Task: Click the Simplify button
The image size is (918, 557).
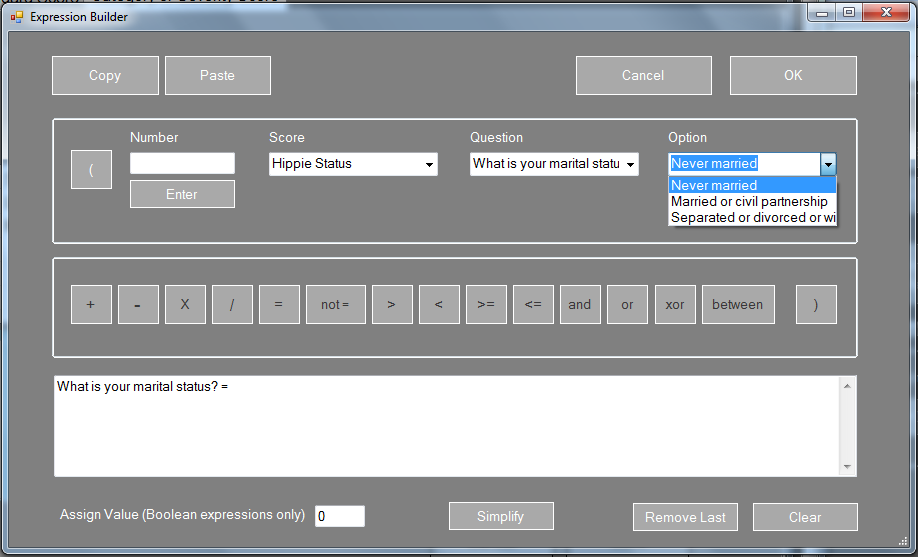Action: pos(500,516)
